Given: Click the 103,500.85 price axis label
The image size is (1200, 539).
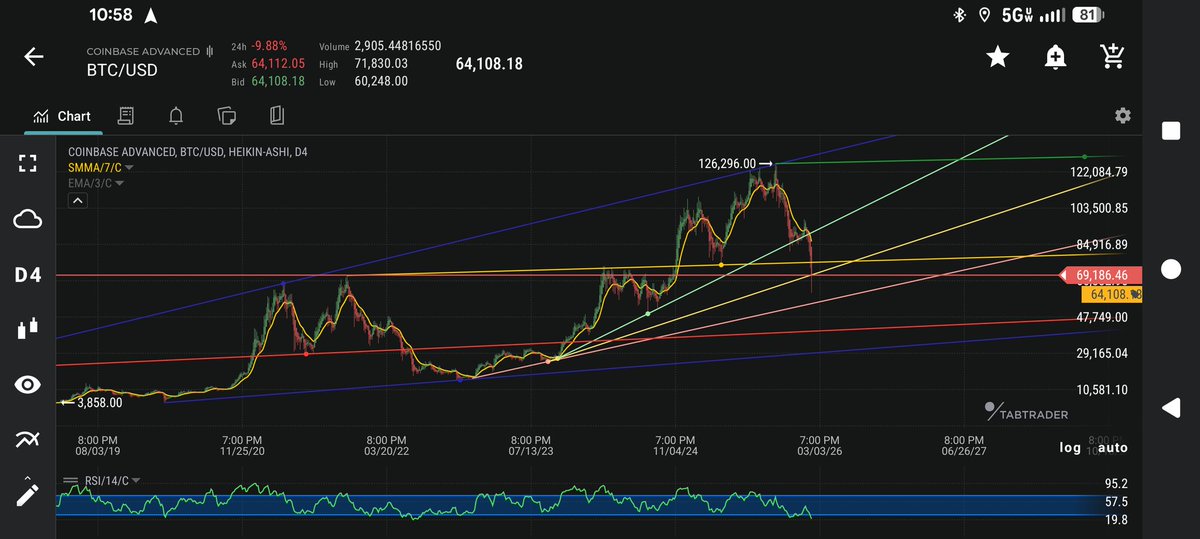Looking at the screenshot, I should [x=1099, y=208].
